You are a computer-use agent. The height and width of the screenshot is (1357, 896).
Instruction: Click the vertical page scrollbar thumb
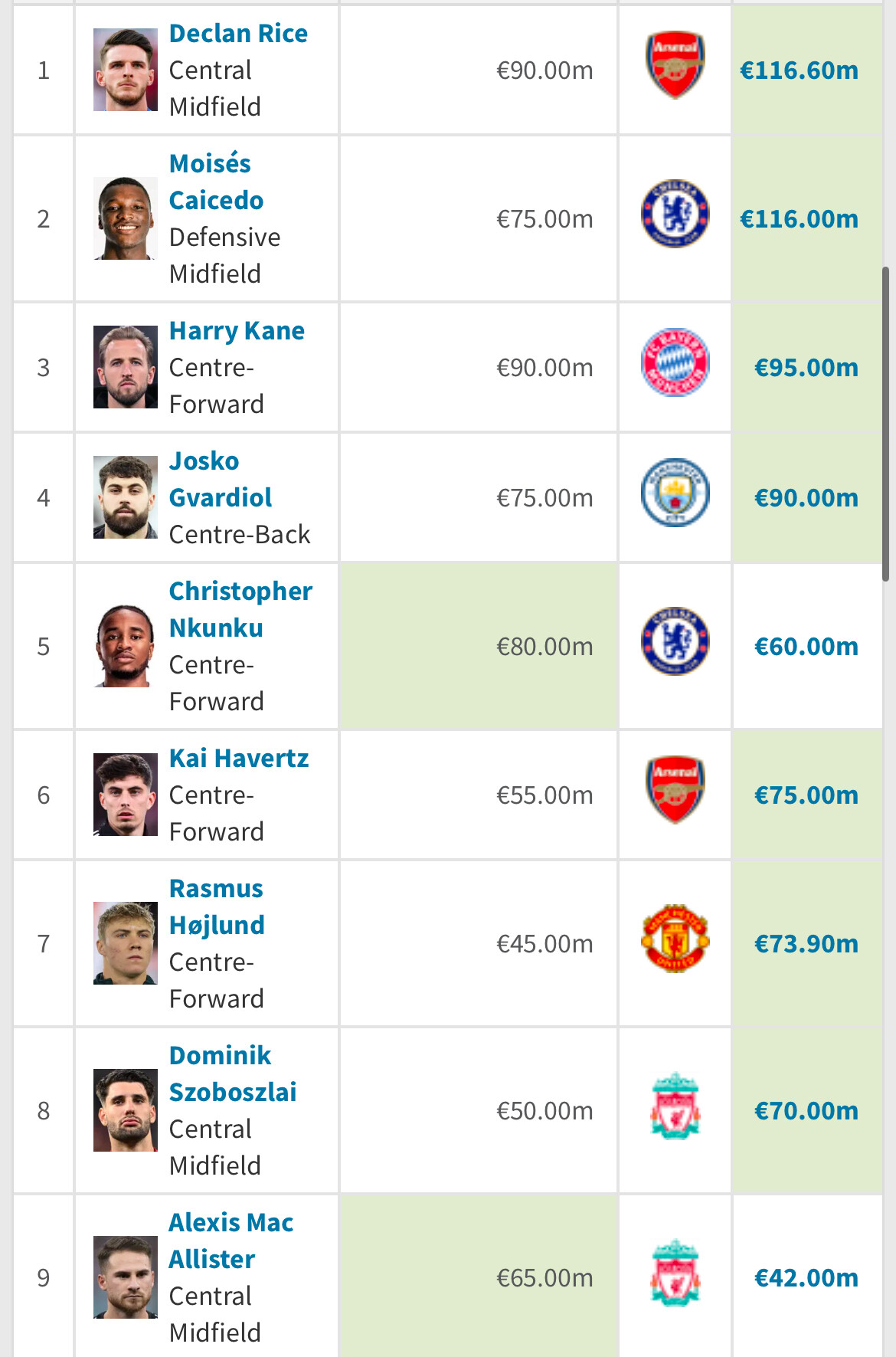[886, 424]
